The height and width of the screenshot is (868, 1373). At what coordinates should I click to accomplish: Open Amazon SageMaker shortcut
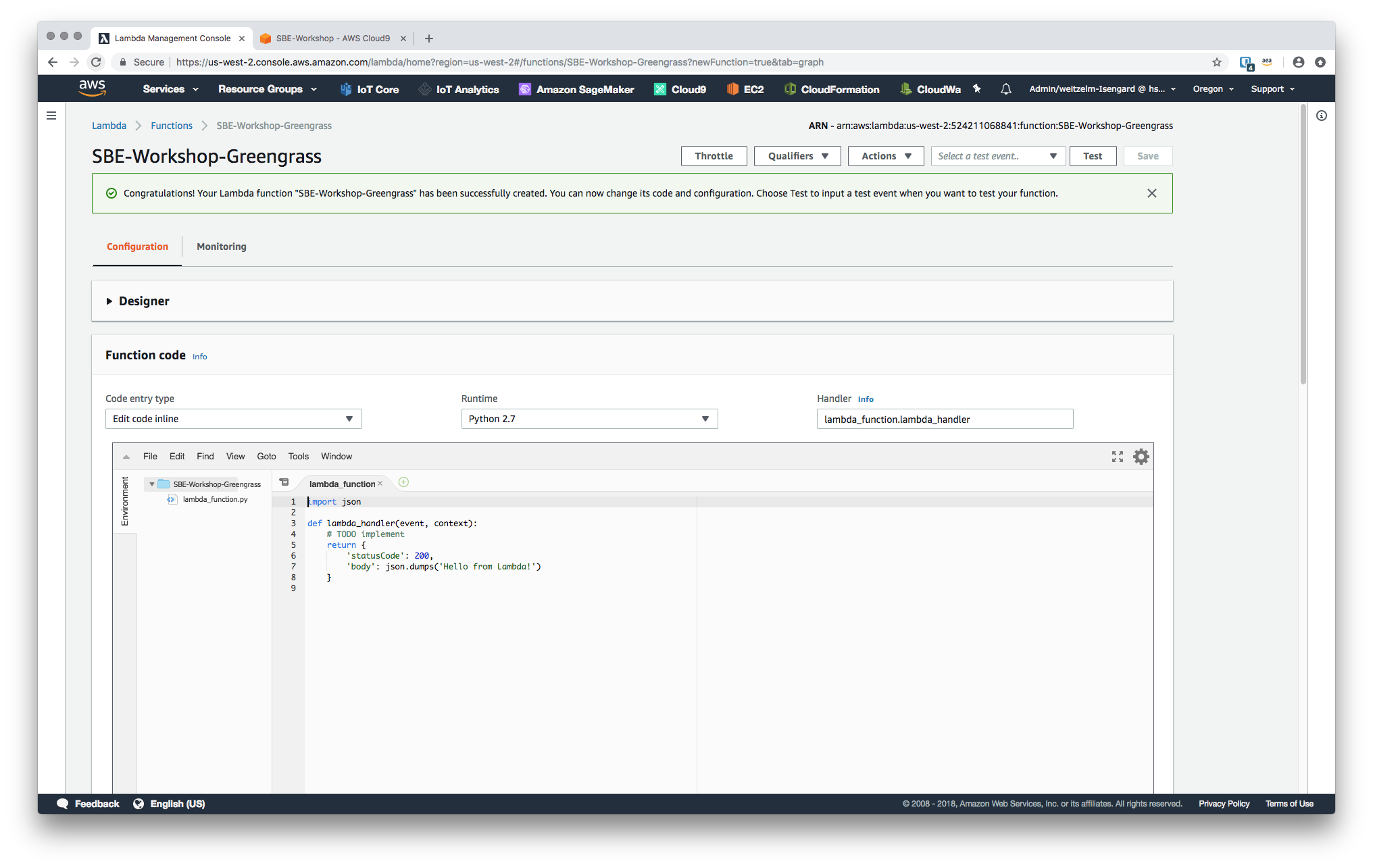(576, 89)
